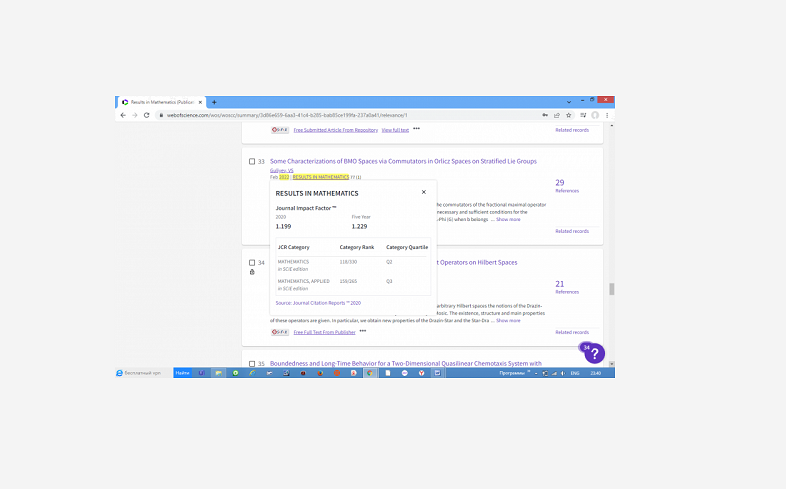This screenshot has height=489, width=786.
Task: Click the category rank 118/330
Action: (x=348, y=262)
